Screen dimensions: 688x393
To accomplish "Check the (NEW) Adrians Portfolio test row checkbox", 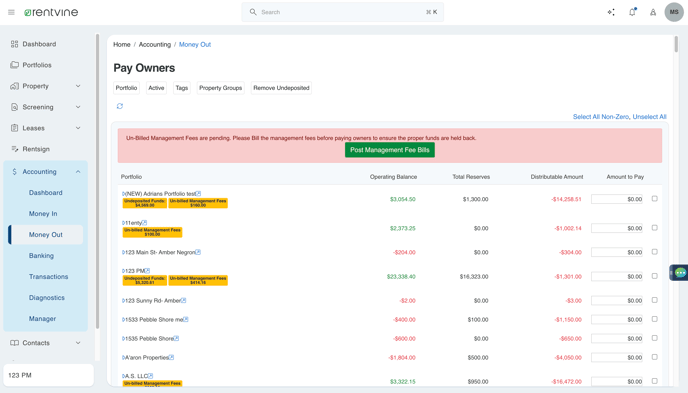I will click(655, 199).
